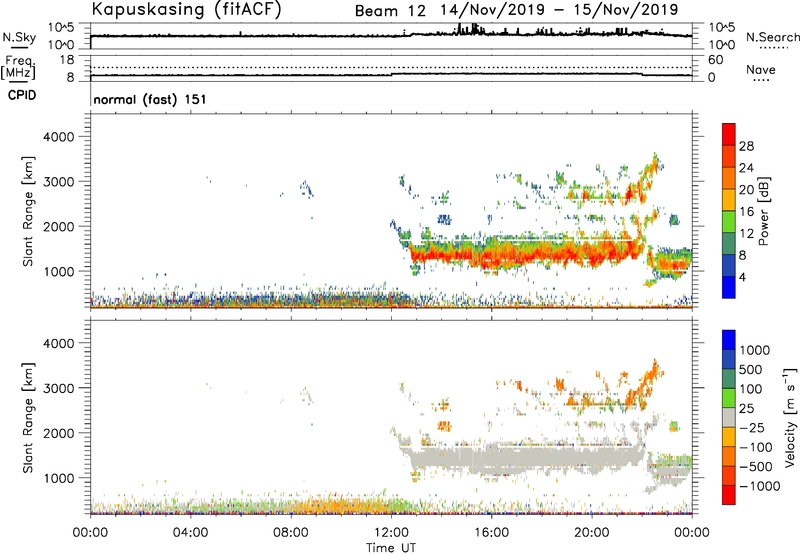Click the '14/Nov/2019 – 15/Nov/2019' date range
Viewport: 800px width, 554px height.
click(560, 10)
